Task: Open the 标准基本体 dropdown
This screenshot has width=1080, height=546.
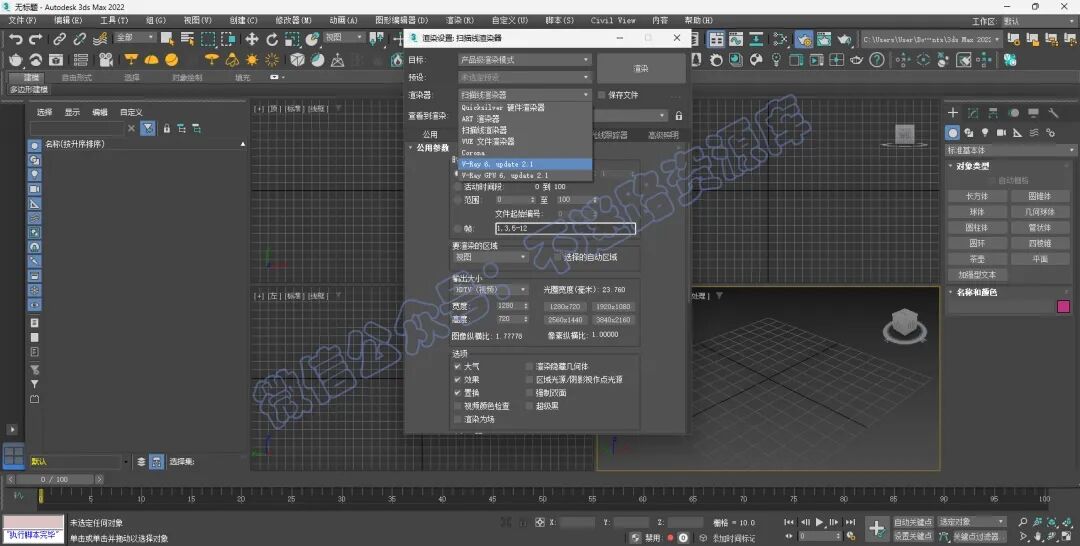Action: pyautogui.click(x=1011, y=150)
